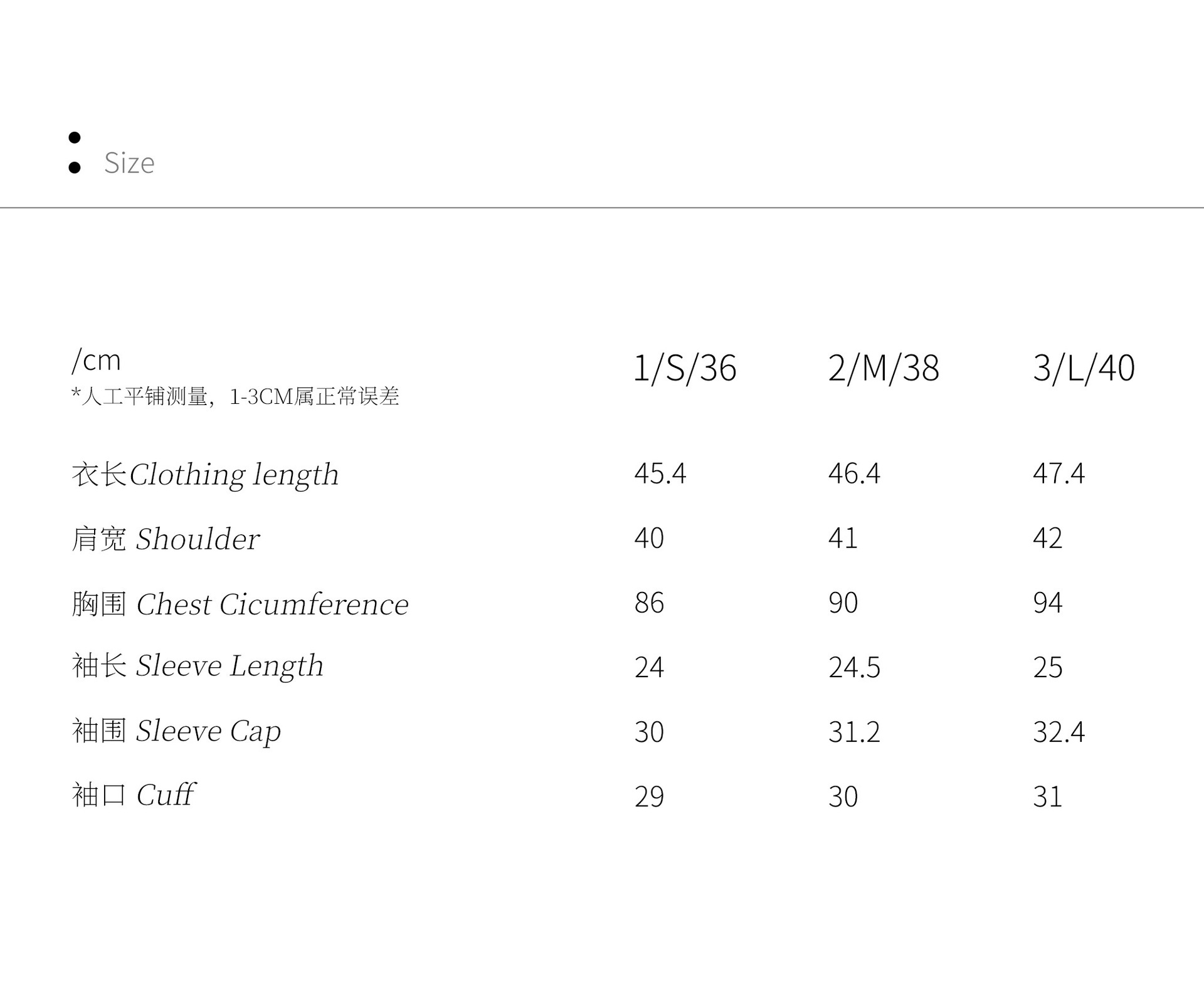1204x982 pixels.
Task: Click the Cuff row label
Action: point(134,796)
